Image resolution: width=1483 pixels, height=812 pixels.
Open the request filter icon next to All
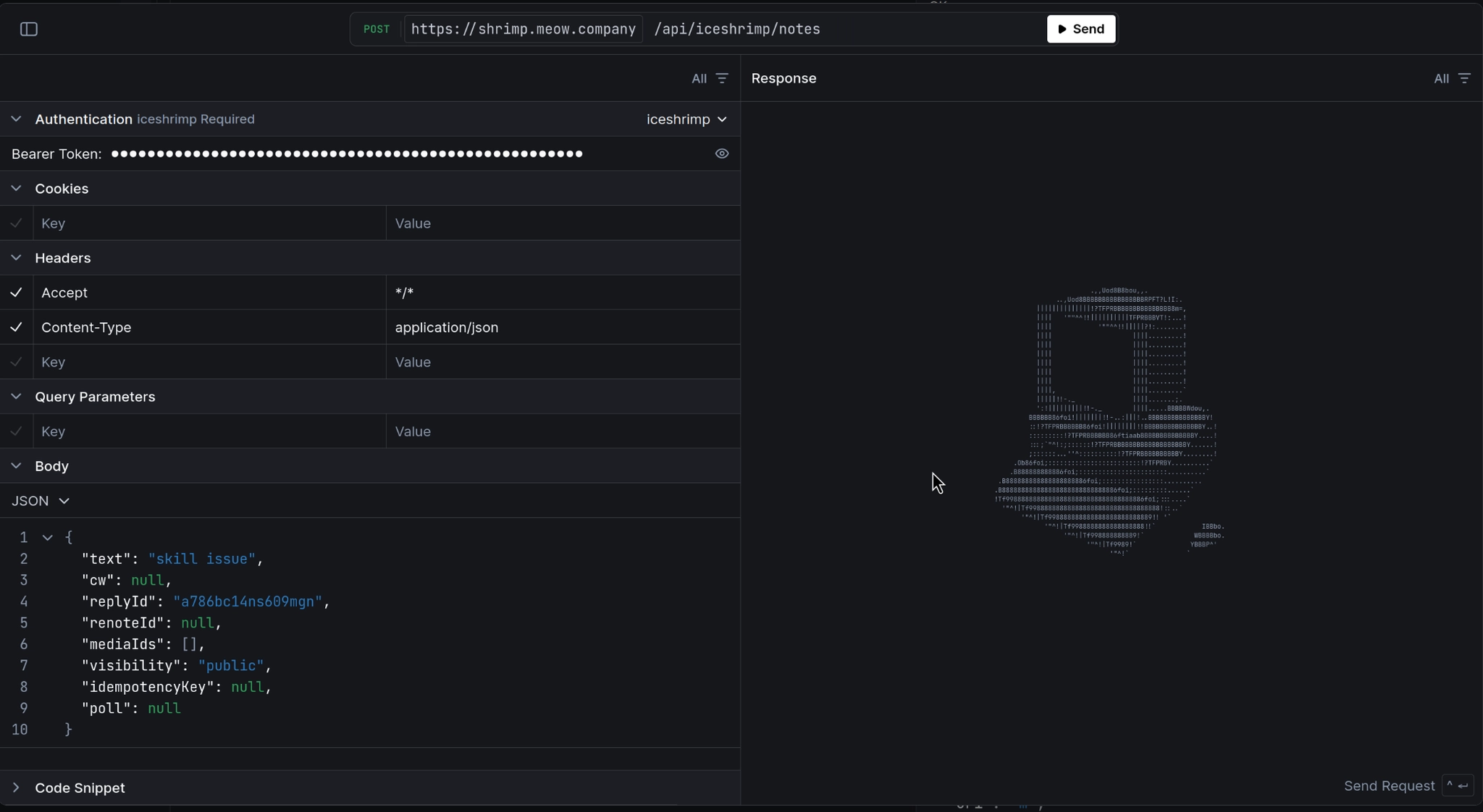click(721, 78)
